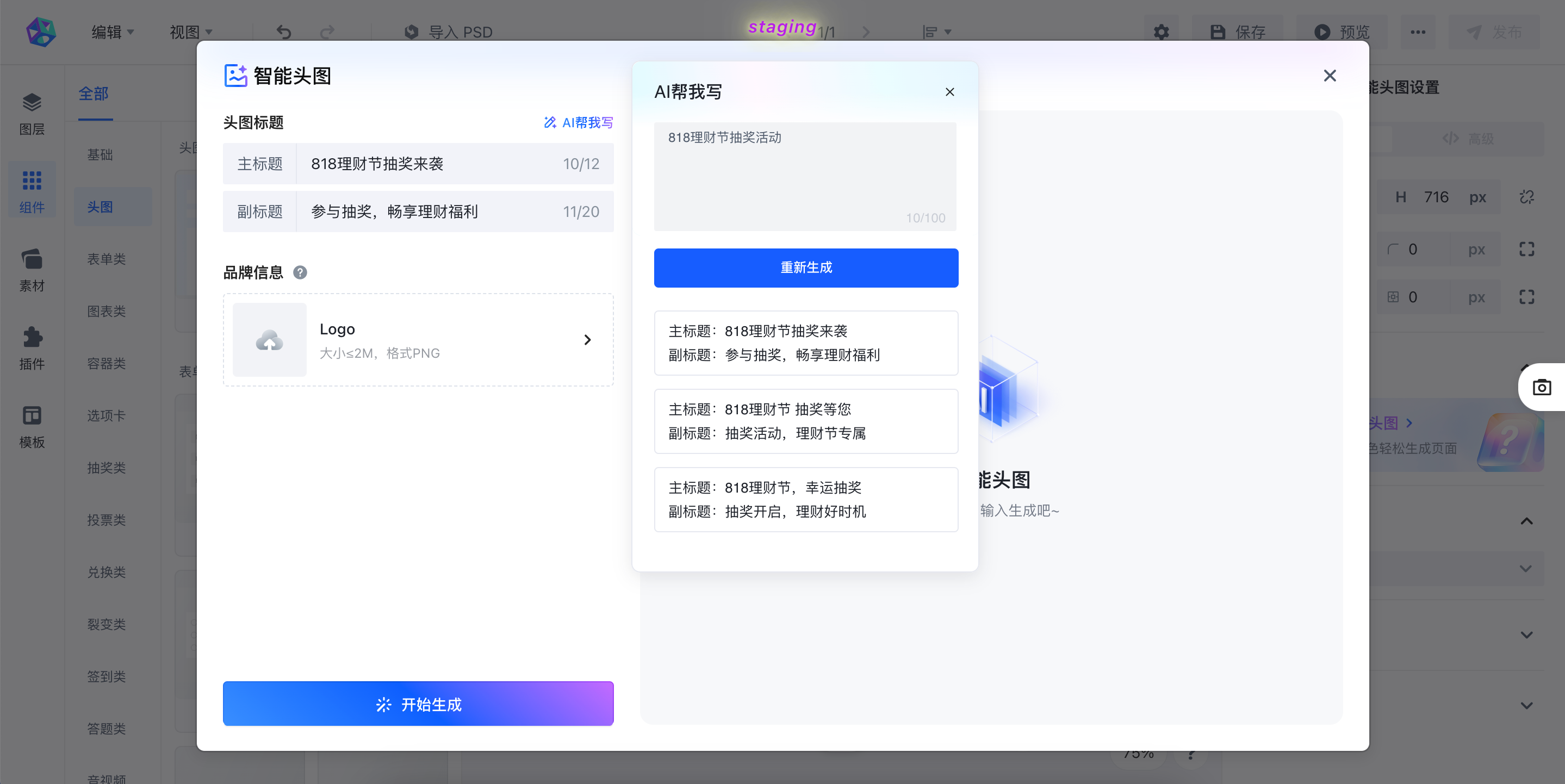Click the undo arrow in toolbar
Screen dimensions: 1565x784
284,32
